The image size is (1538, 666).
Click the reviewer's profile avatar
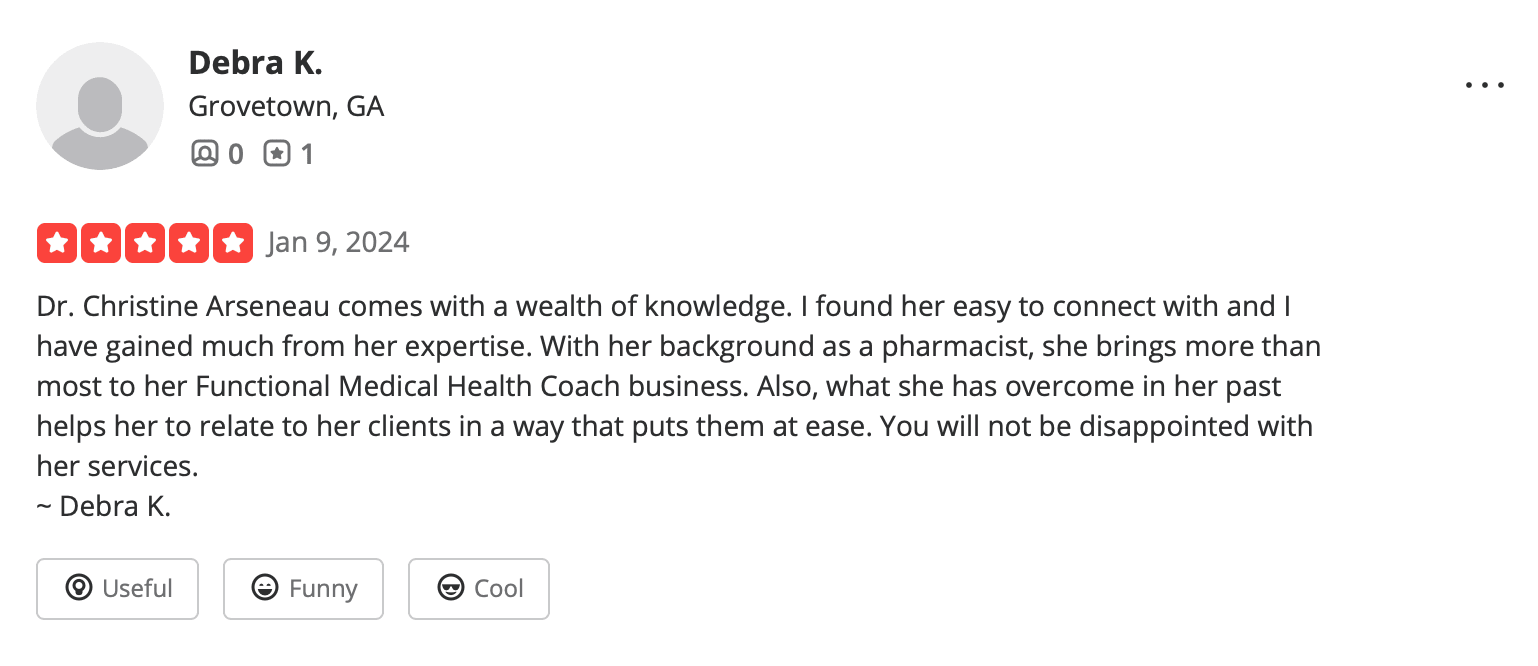click(100, 106)
